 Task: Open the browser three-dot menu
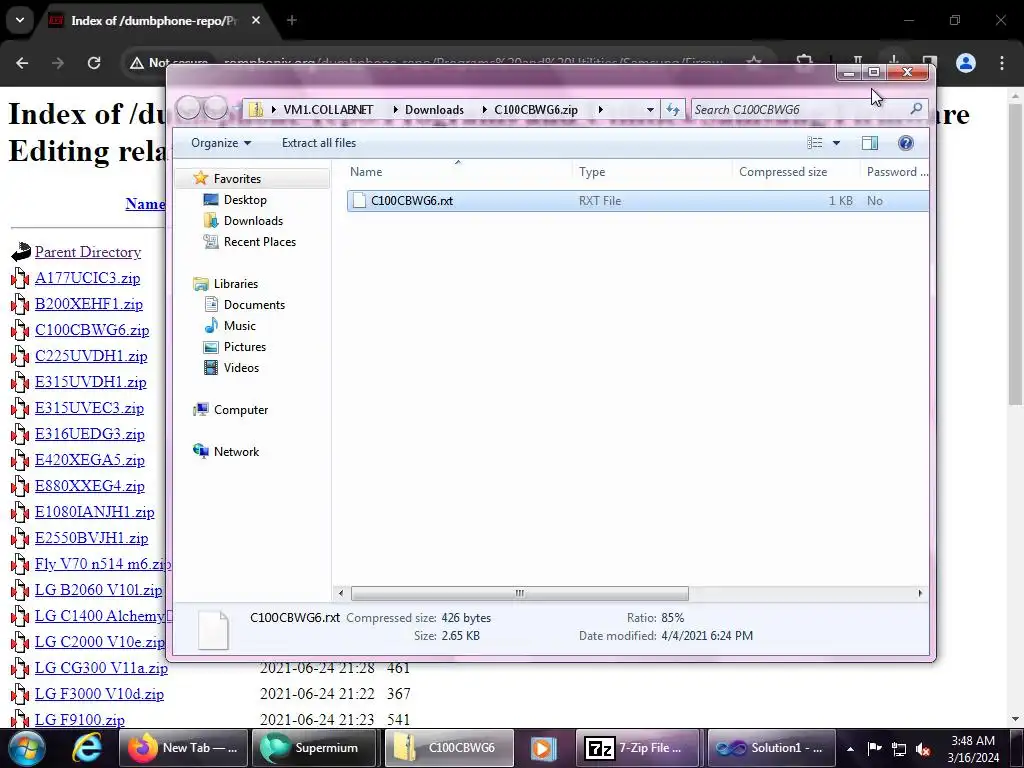[1002, 63]
